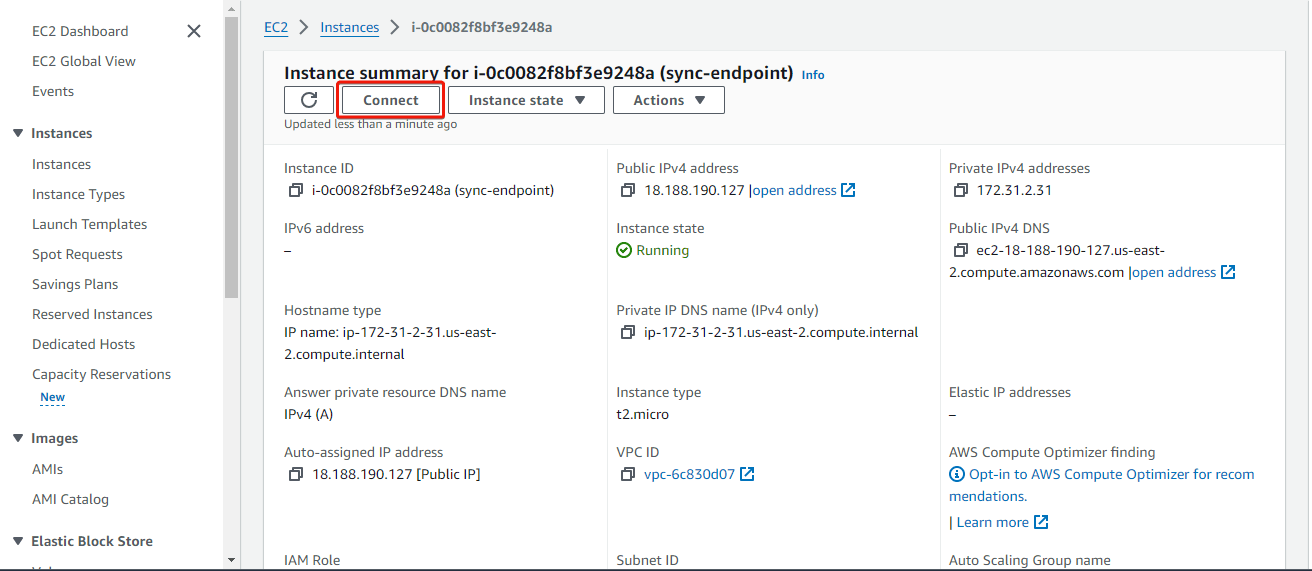Select Launch Templates in sidebar
The width and height of the screenshot is (1312, 571).
(x=89, y=224)
